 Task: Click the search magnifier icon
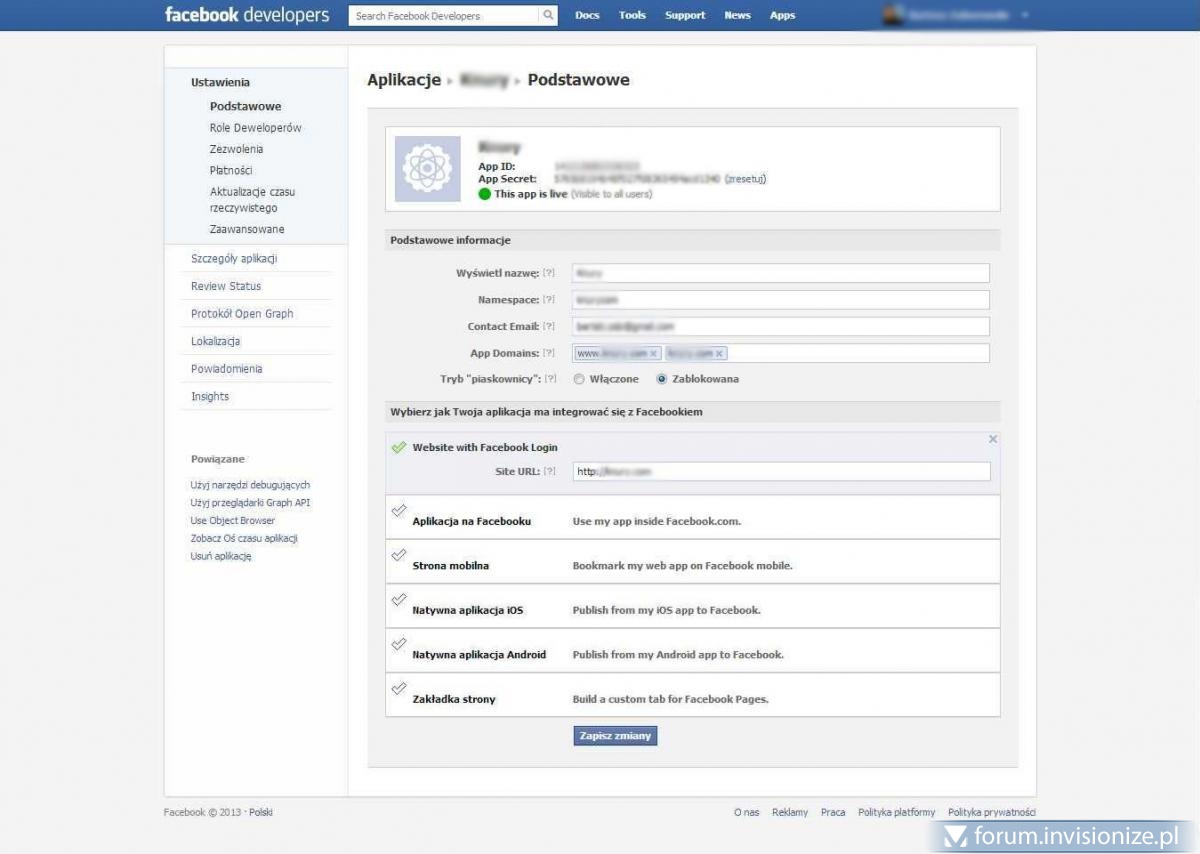click(548, 16)
